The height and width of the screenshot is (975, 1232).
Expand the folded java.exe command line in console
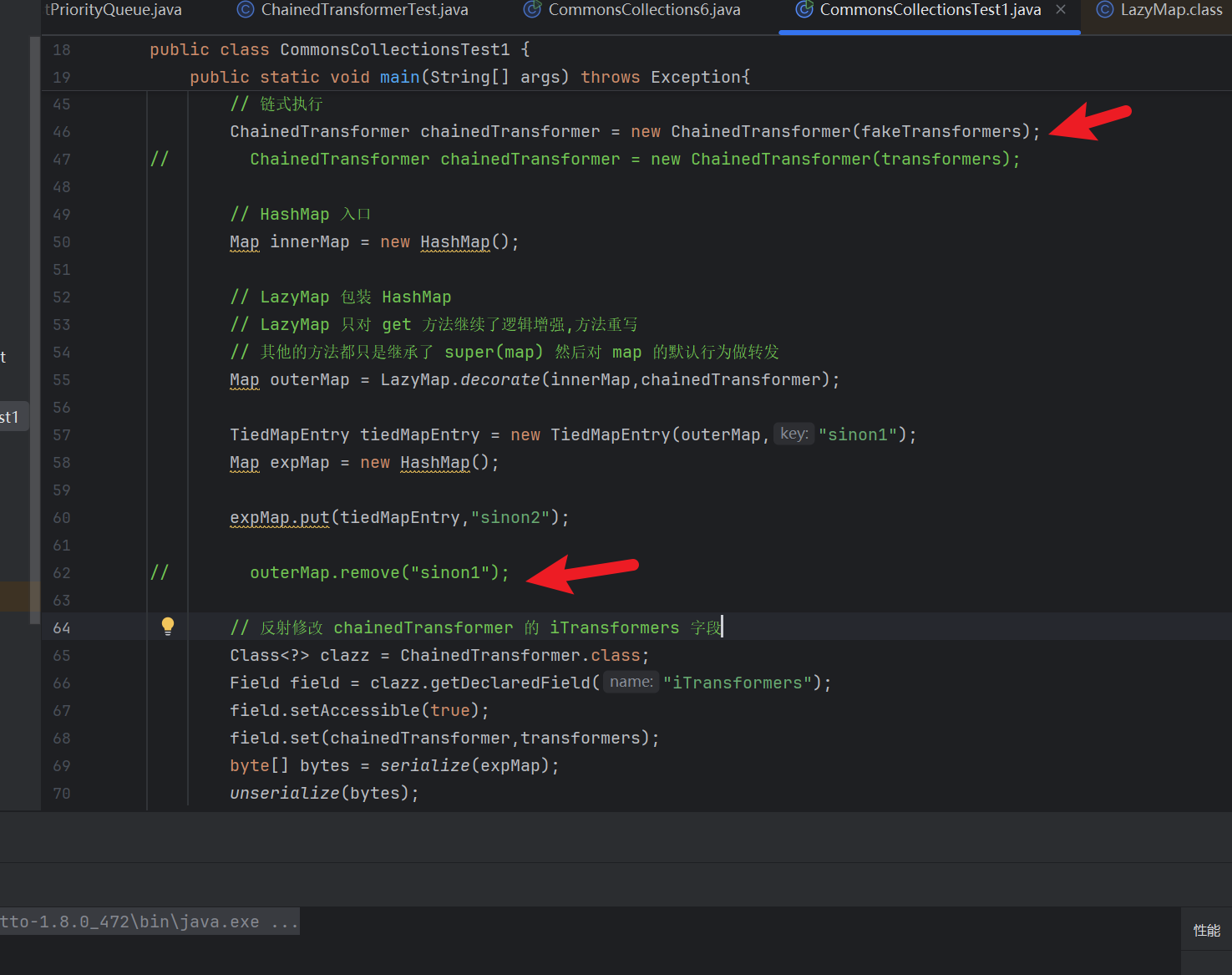pyautogui.click(x=284, y=922)
